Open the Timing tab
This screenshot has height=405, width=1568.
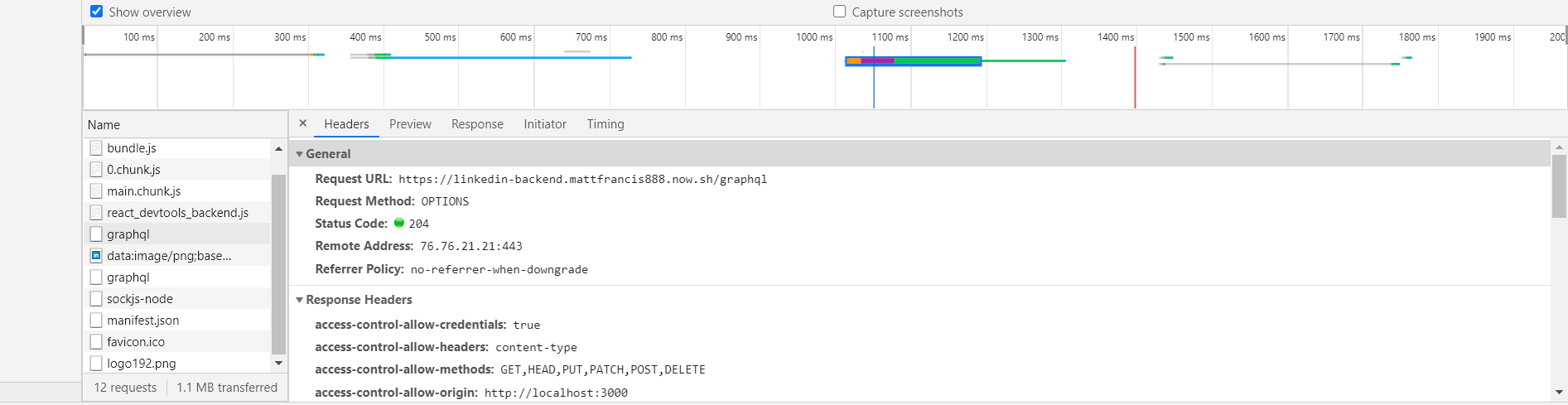tap(605, 124)
